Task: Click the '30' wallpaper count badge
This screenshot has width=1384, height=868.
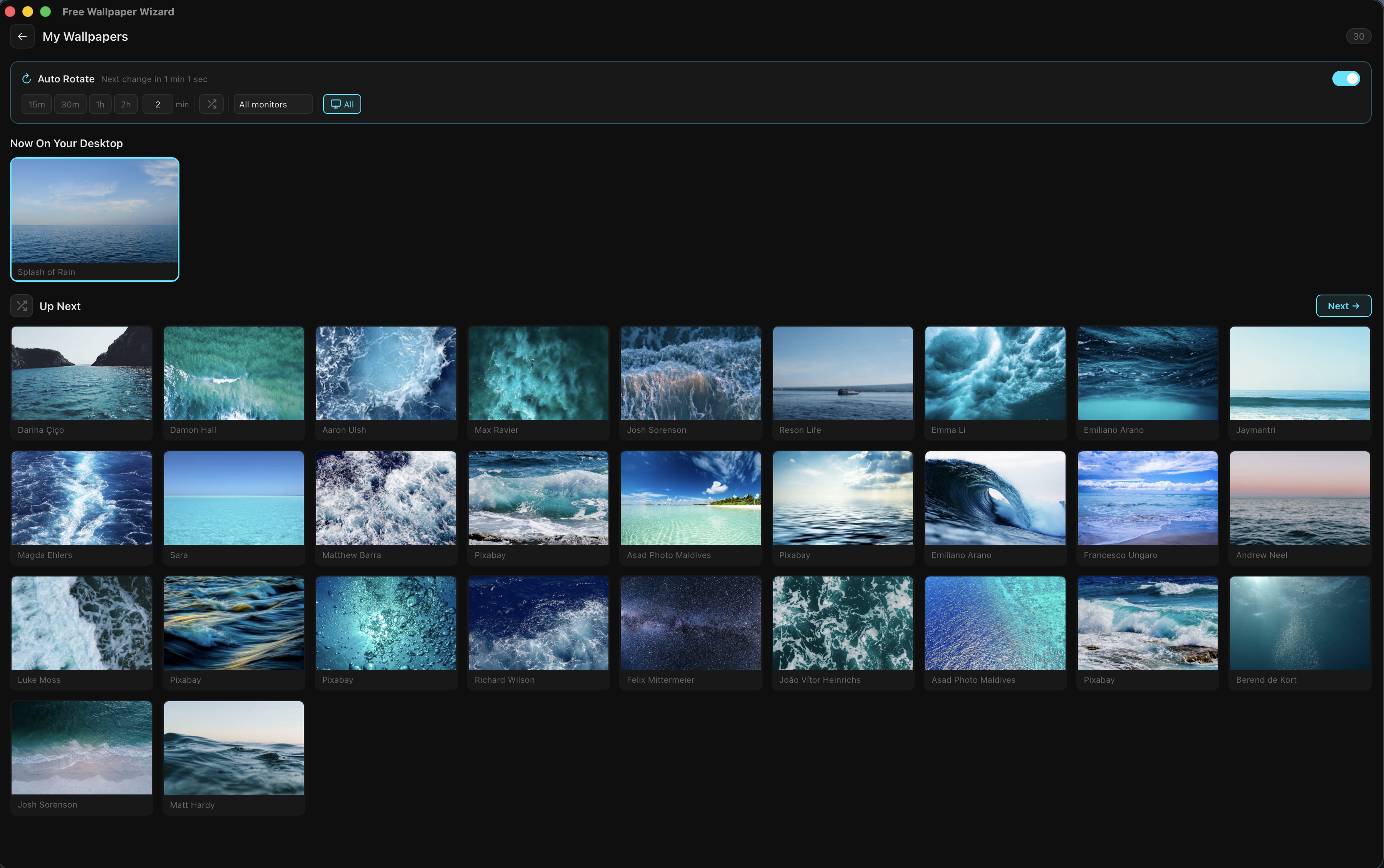Action: [1358, 36]
